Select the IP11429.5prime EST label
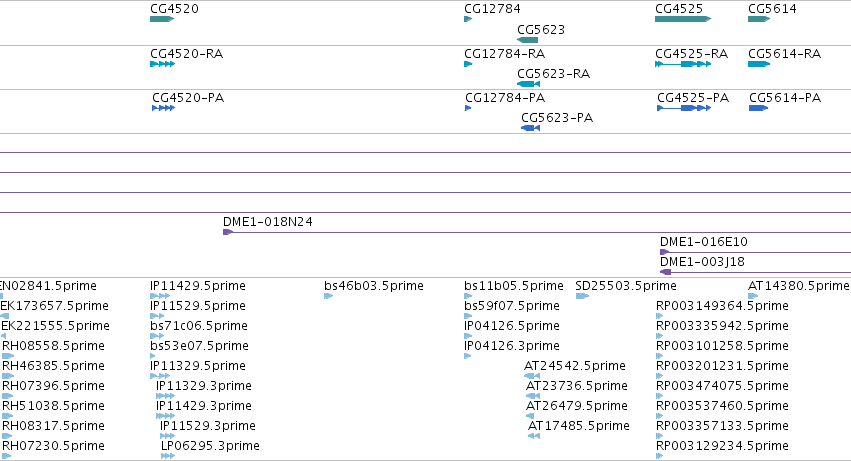The width and height of the screenshot is (851, 461). [x=198, y=286]
